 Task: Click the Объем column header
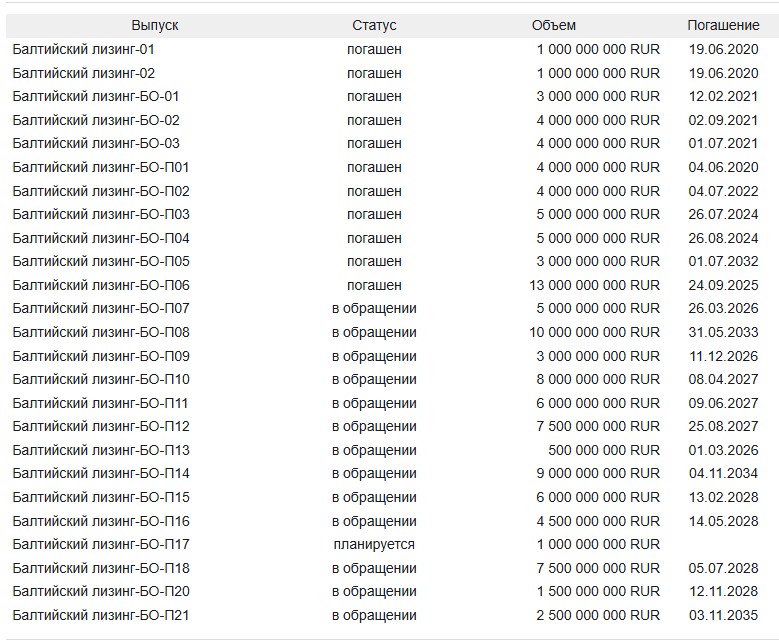pyautogui.click(x=553, y=25)
